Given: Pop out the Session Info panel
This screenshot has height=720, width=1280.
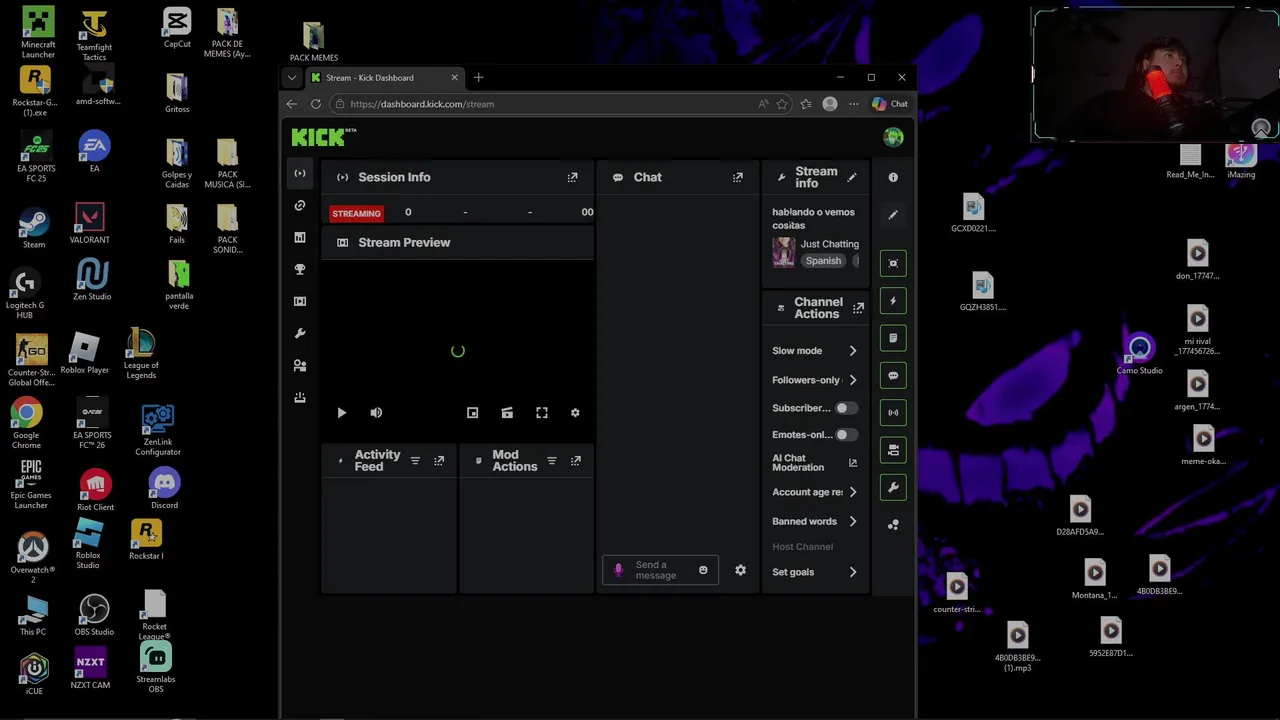Looking at the screenshot, I should pos(572,177).
